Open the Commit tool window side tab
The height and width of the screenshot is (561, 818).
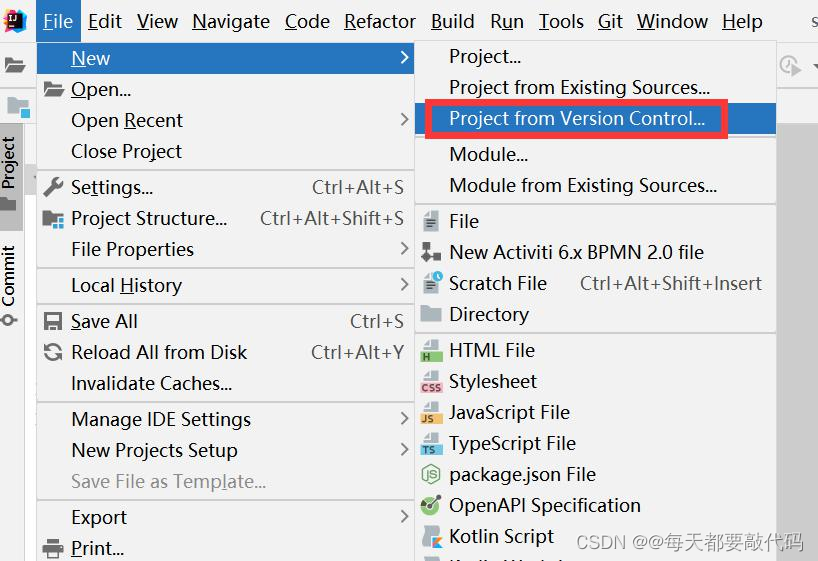[x=9, y=285]
